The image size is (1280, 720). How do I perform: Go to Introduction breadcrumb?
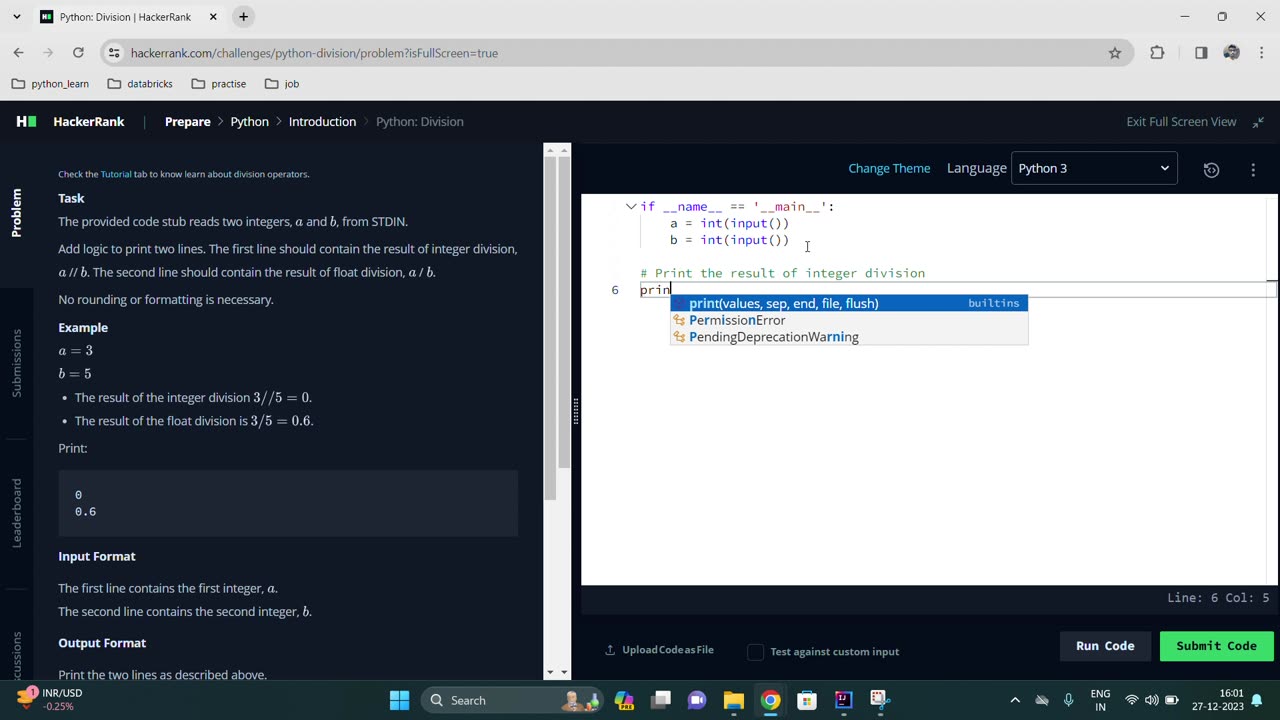click(x=322, y=122)
